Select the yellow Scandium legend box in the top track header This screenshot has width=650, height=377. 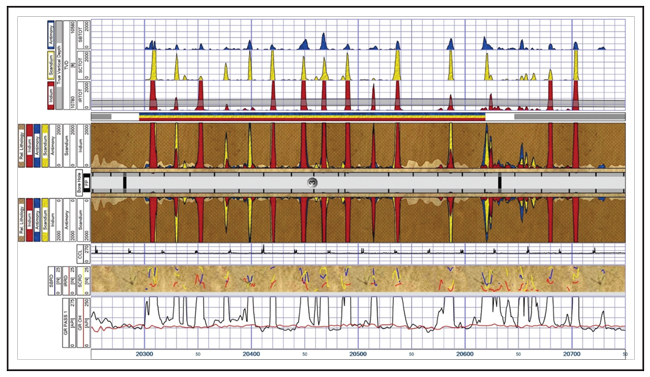(x=51, y=65)
